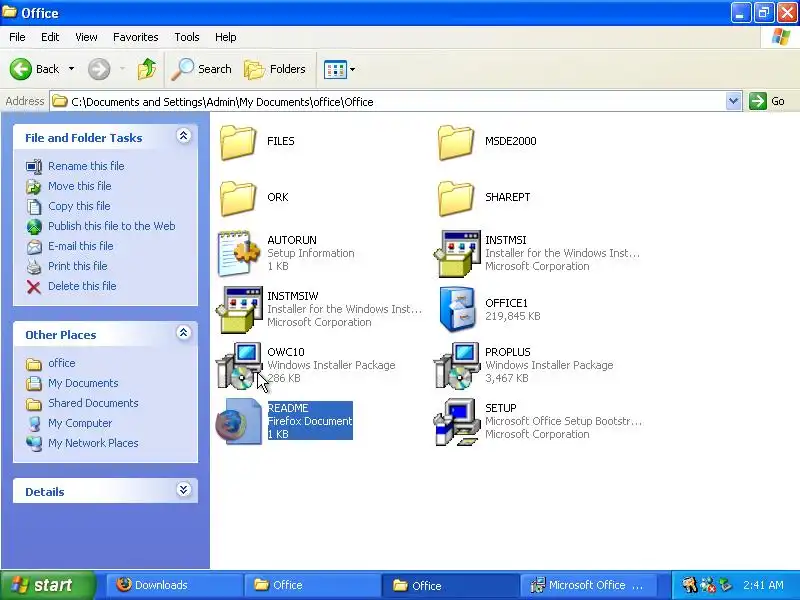Click Publish this file to the Web

click(112, 226)
